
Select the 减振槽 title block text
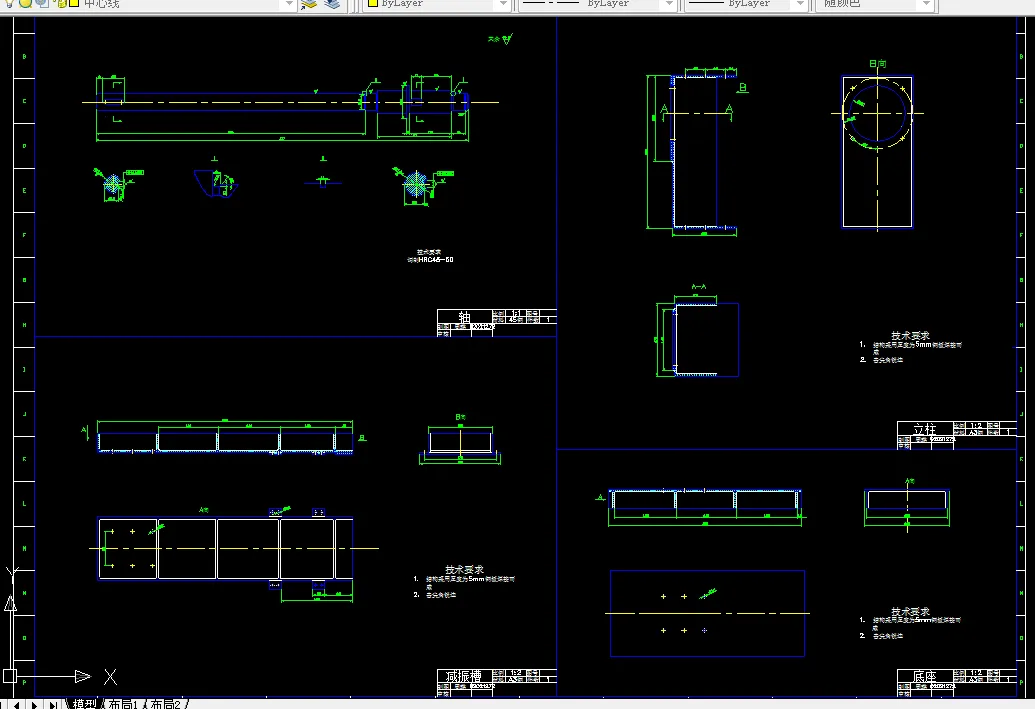(x=463, y=676)
